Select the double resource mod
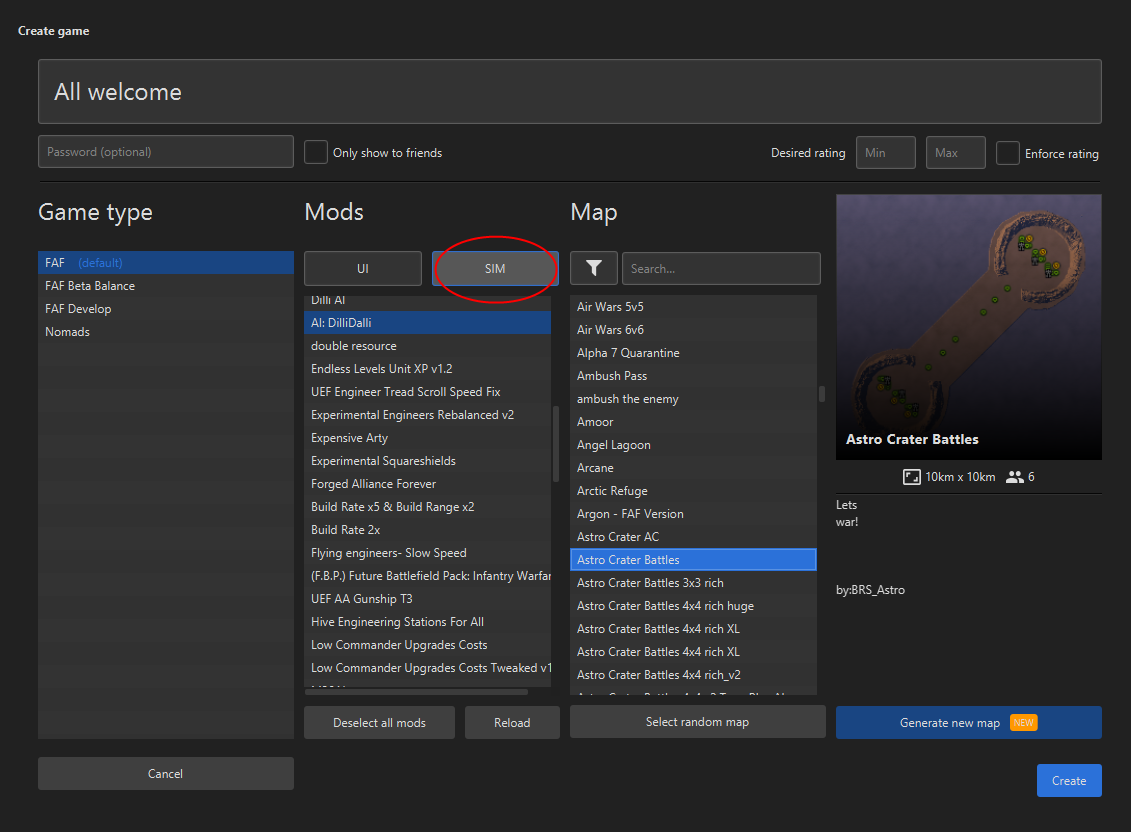The height and width of the screenshot is (832, 1131). coord(427,346)
